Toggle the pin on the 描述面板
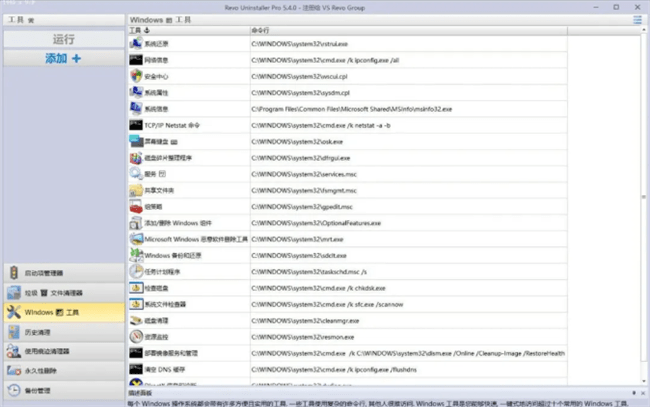650x407 pixels. point(634,393)
